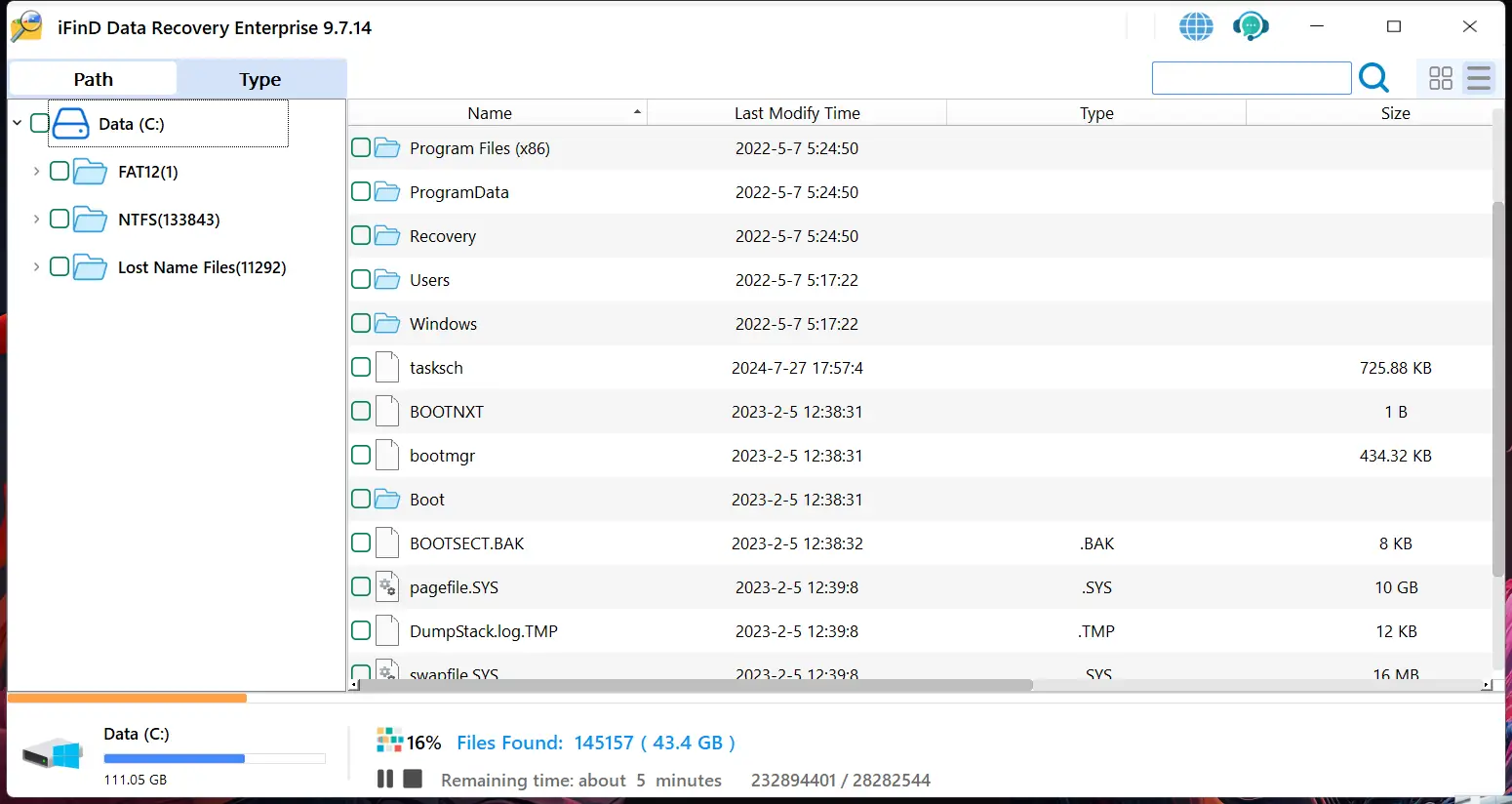Click the iFinD app logo icon
Viewport: 1512px width, 804px height.
pos(26,26)
